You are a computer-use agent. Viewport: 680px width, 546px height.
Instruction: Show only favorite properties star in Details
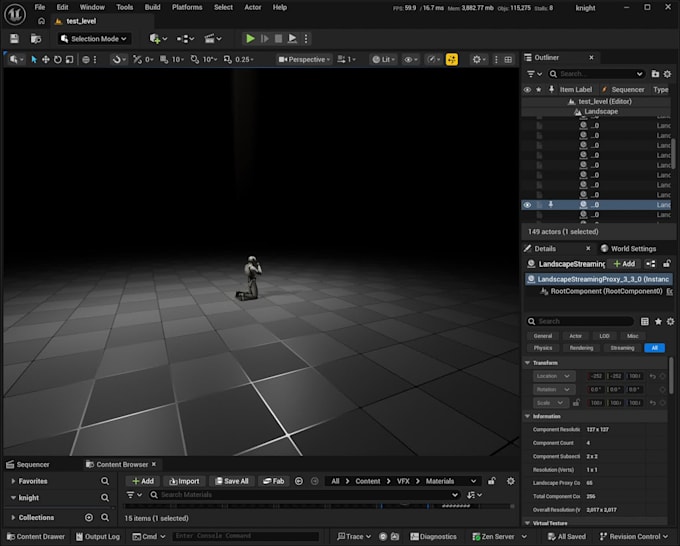pyautogui.click(x=658, y=321)
